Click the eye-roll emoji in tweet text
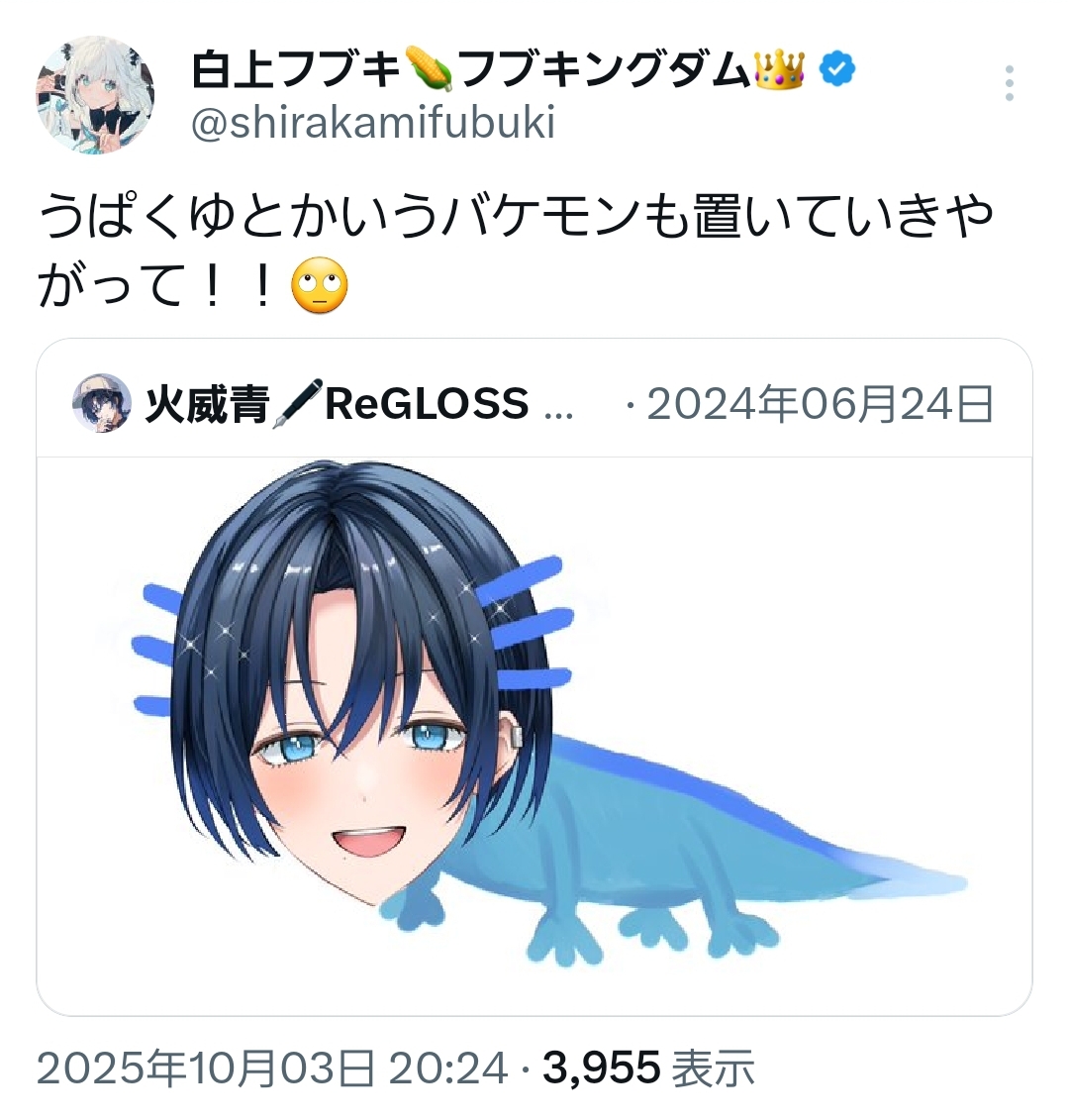This screenshot has width=1069, height=1120. (x=319, y=286)
